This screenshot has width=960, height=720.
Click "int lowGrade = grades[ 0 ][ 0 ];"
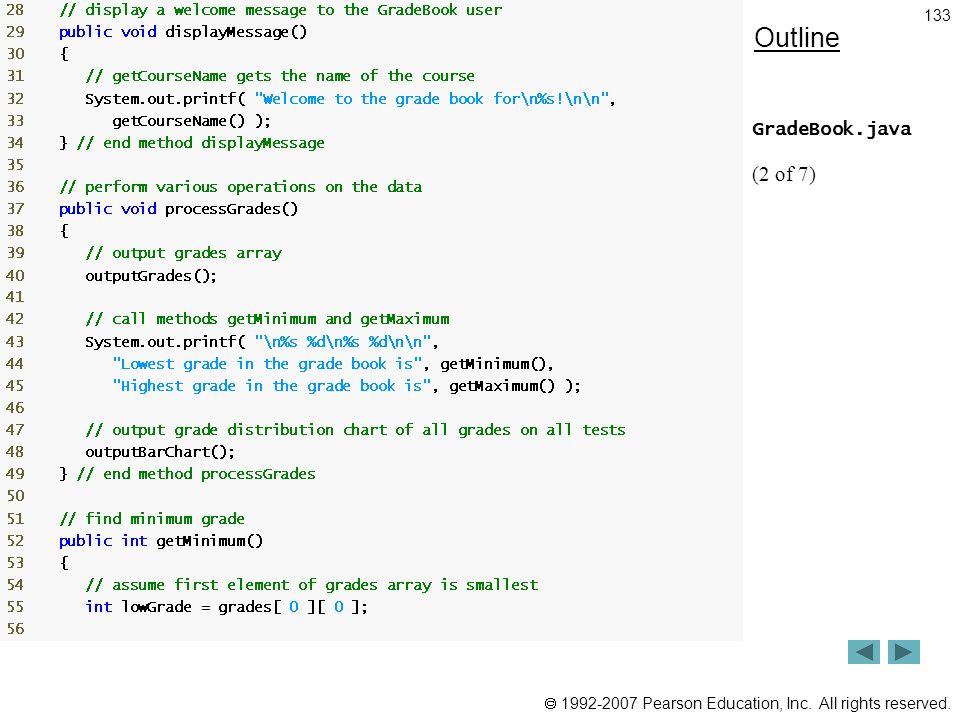pos(227,607)
